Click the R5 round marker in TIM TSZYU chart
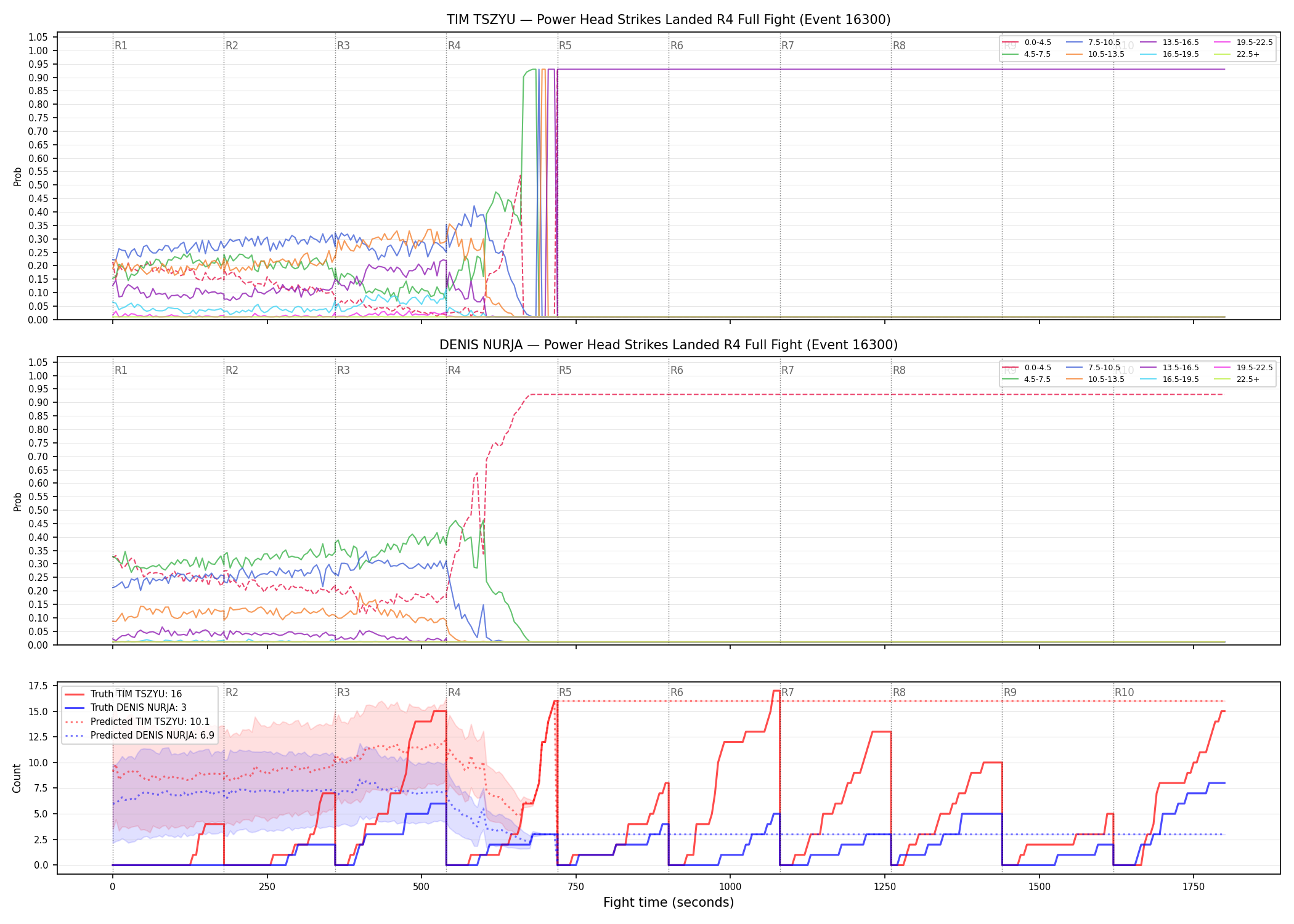The width and height of the screenshot is (1294, 924). pos(565,46)
